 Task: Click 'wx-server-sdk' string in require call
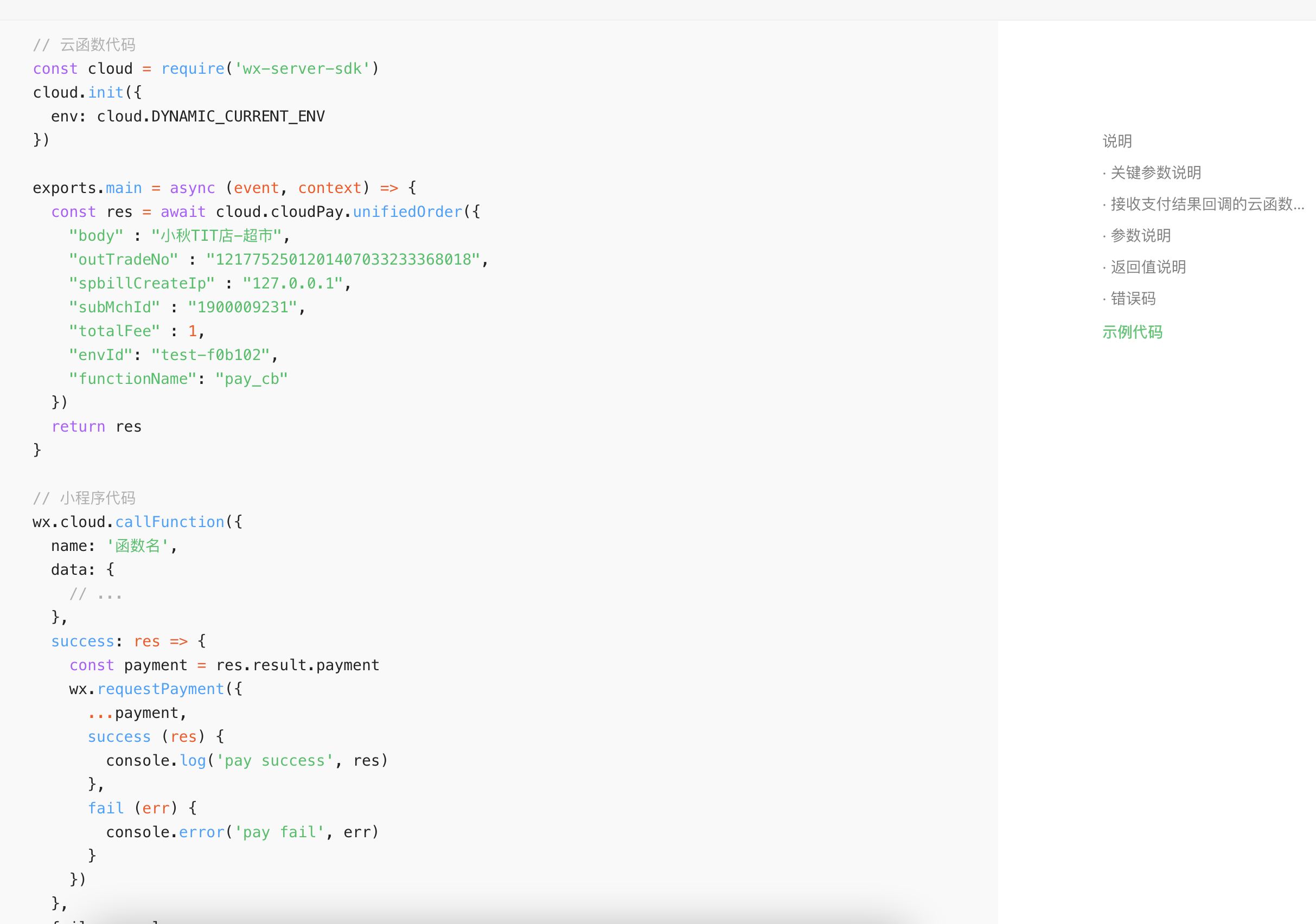click(x=302, y=69)
